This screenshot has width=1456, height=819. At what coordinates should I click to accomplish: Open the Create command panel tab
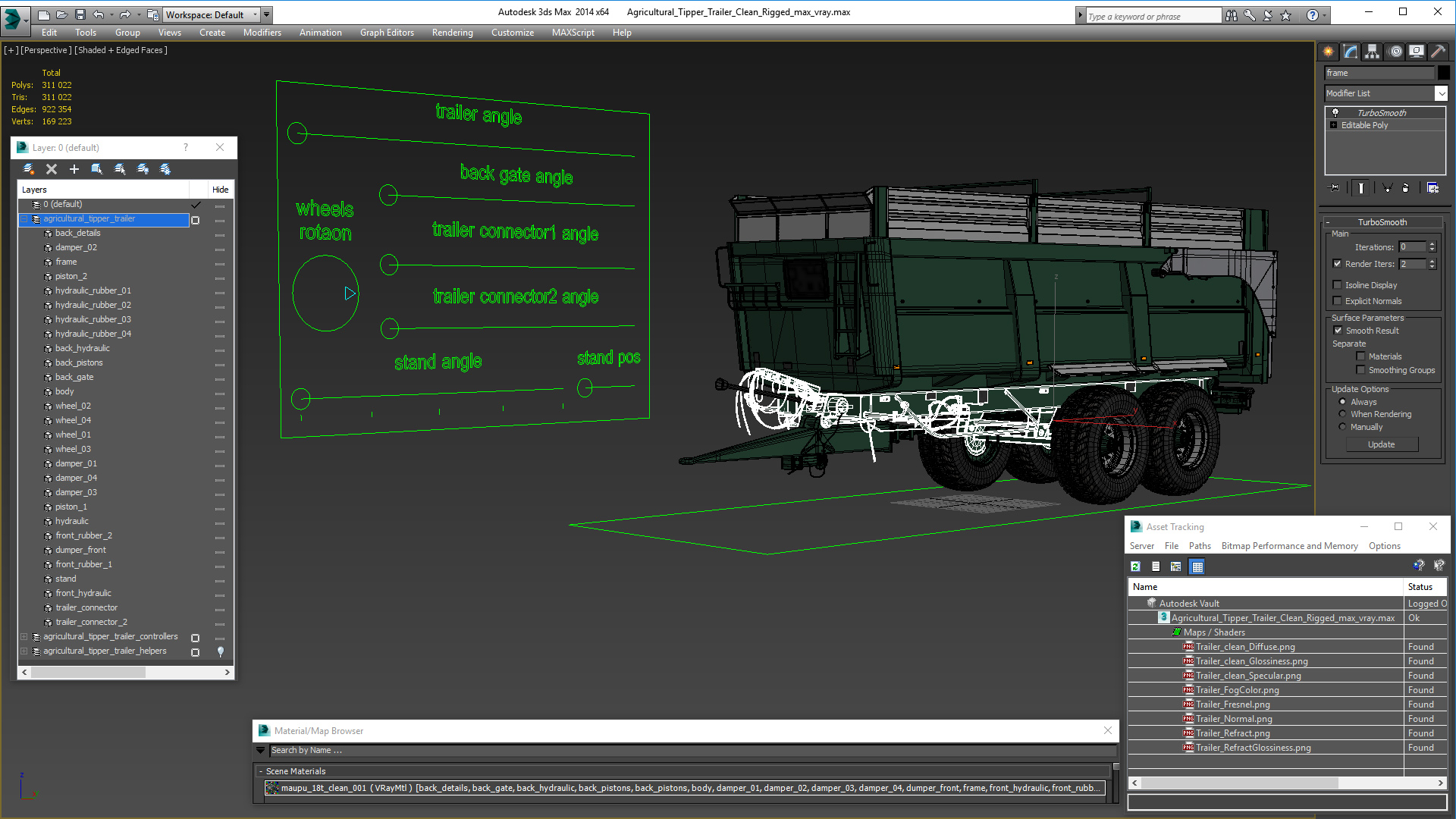click(1329, 52)
